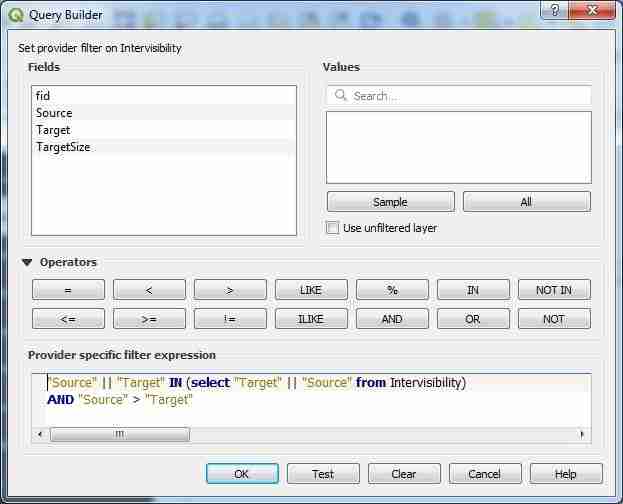Select the fid field
This screenshot has height=504, width=623.
(x=164, y=95)
